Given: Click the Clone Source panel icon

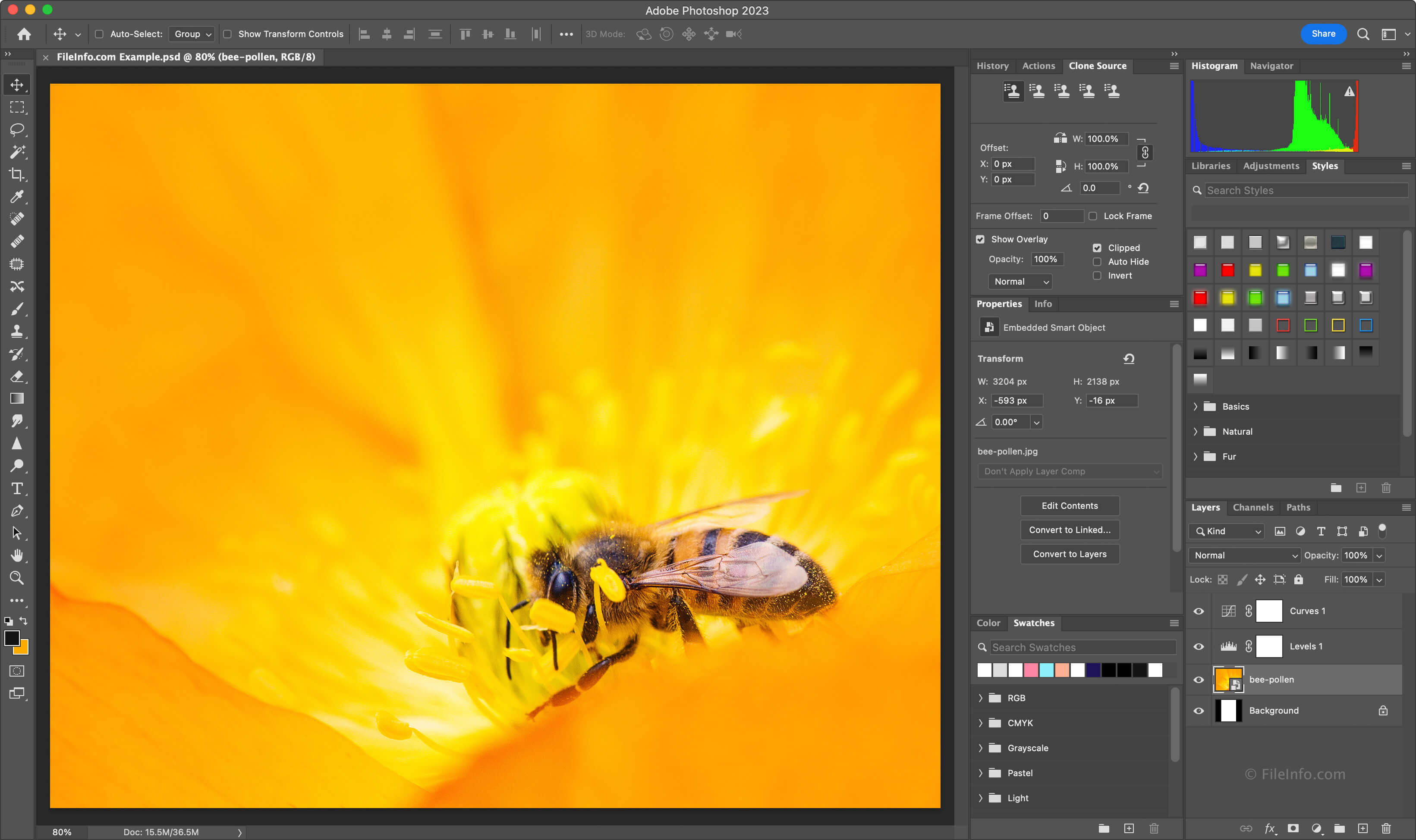Looking at the screenshot, I should (x=1014, y=91).
